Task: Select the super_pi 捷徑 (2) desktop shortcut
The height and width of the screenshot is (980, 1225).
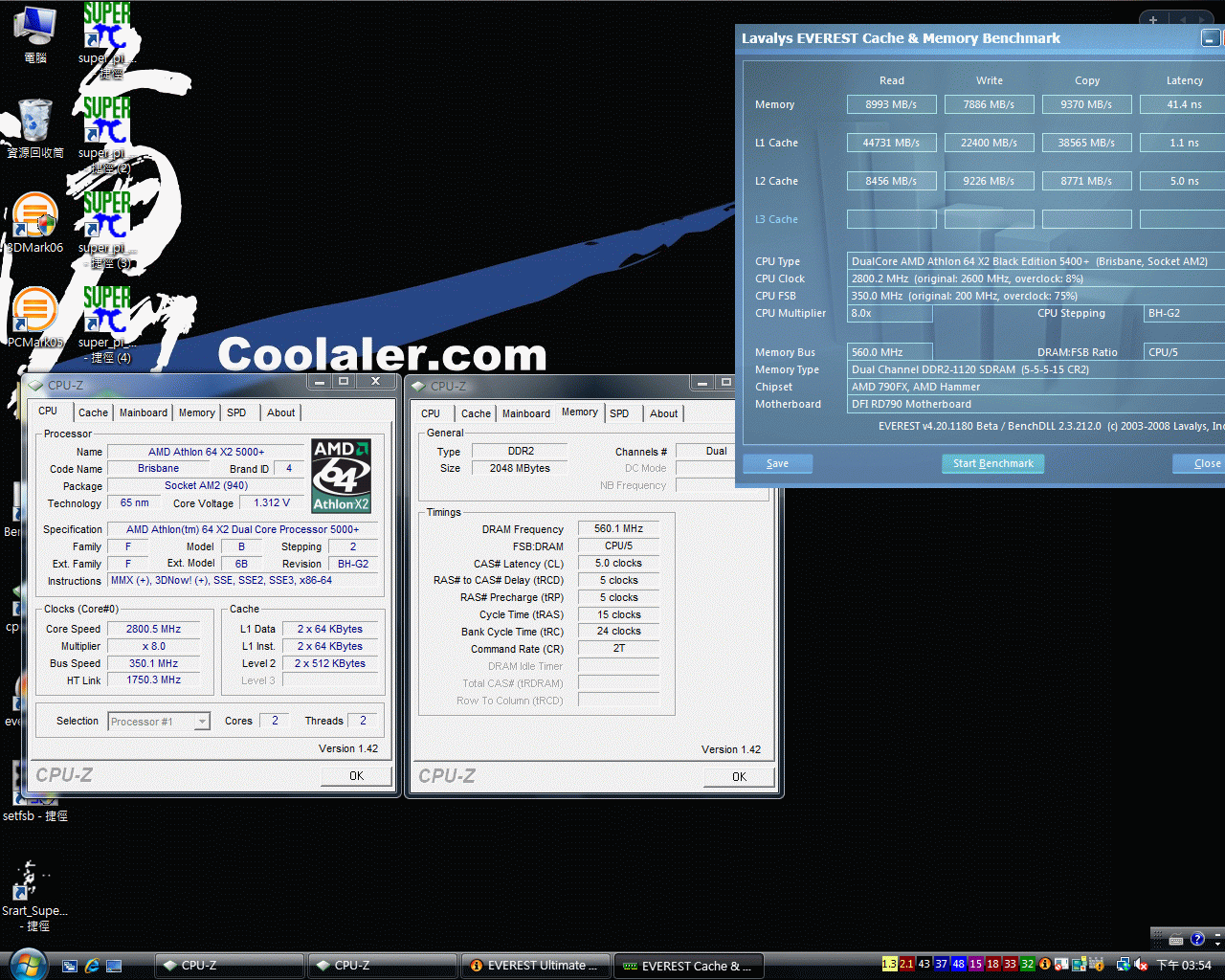Action: tap(106, 135)
